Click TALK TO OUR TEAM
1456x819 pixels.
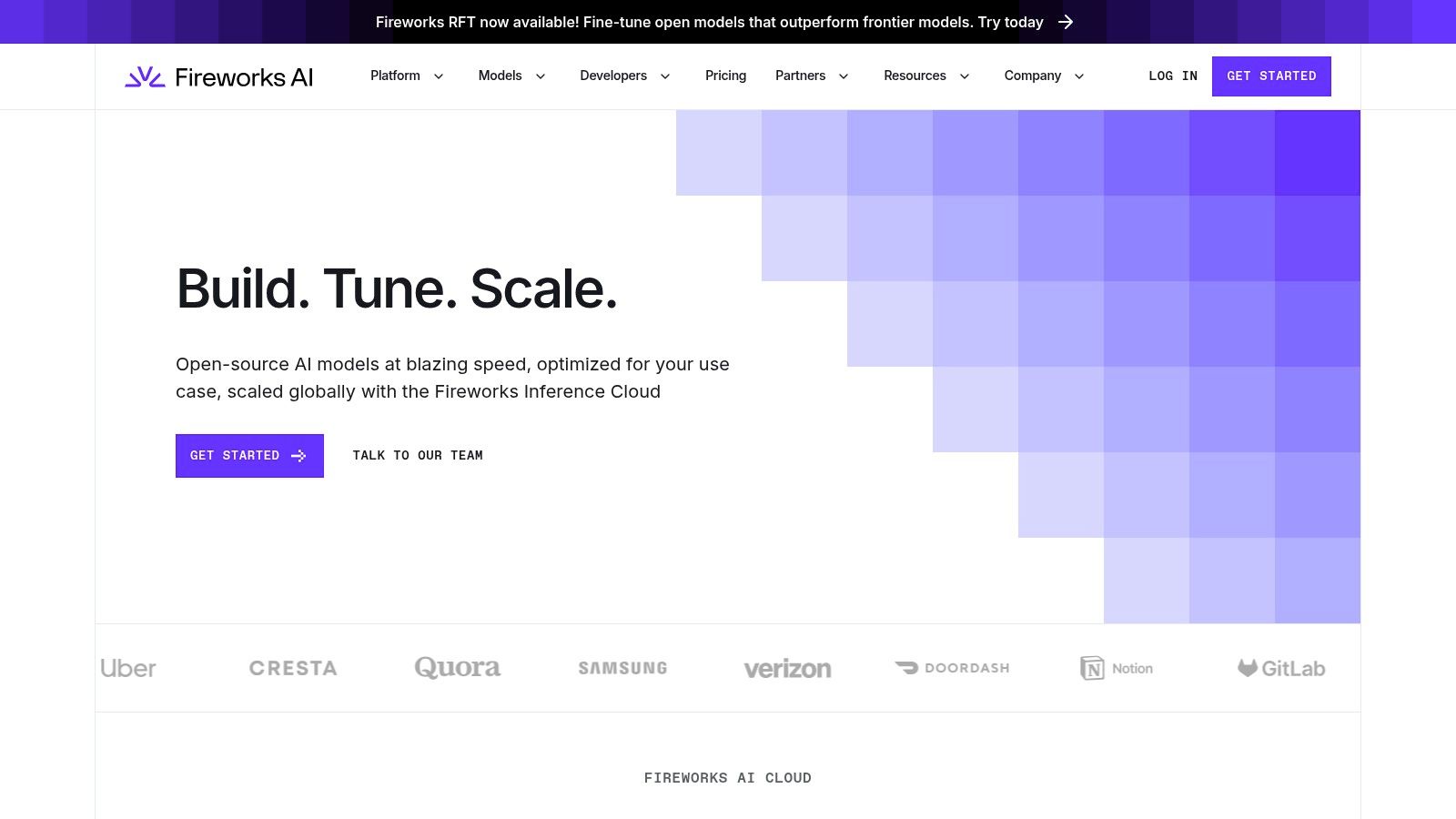418,456
